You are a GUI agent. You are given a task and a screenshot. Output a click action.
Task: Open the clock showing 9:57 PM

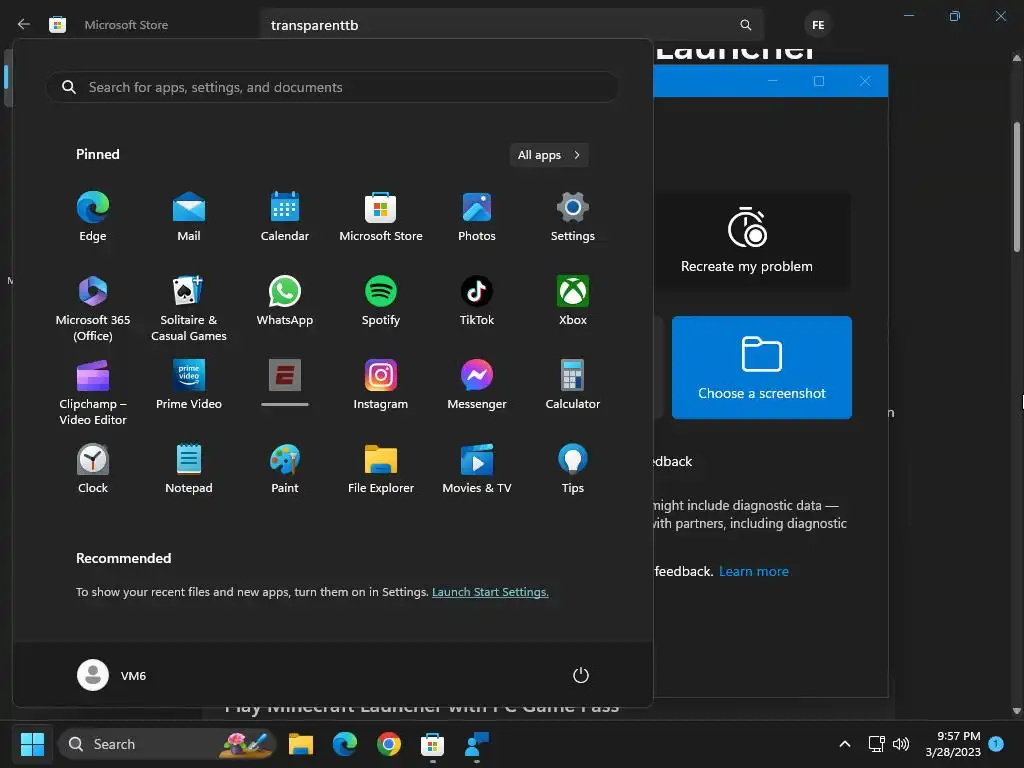point(953,744)
